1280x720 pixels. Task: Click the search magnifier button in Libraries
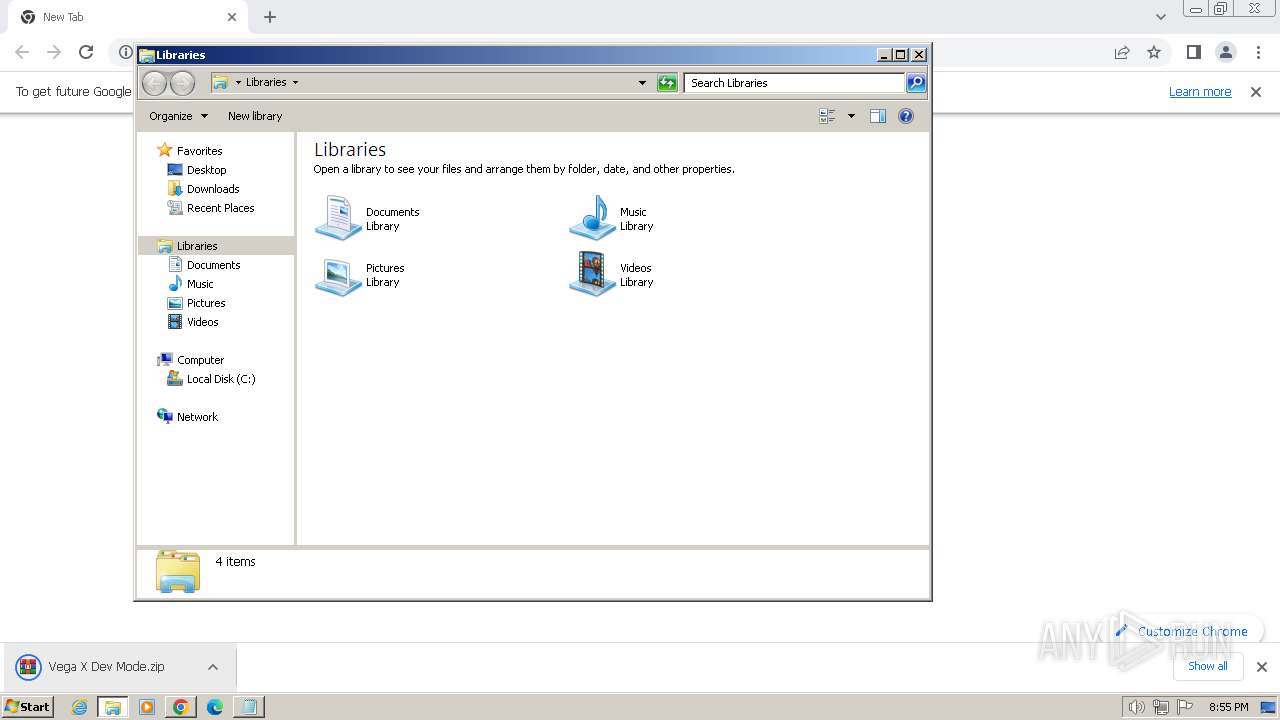tap(916, 83)
